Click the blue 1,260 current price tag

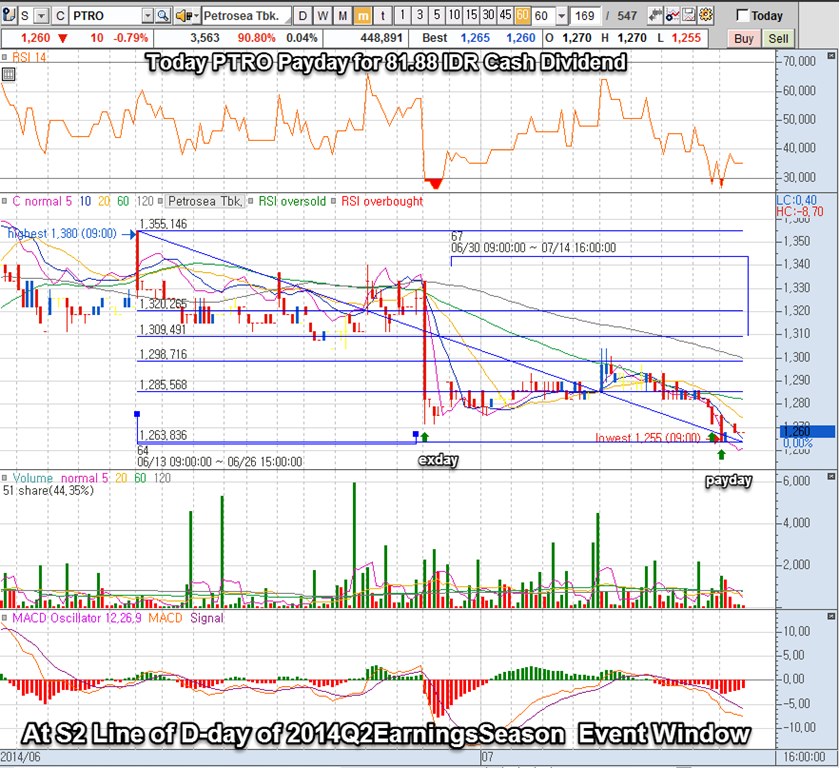[x=807, y=431]
